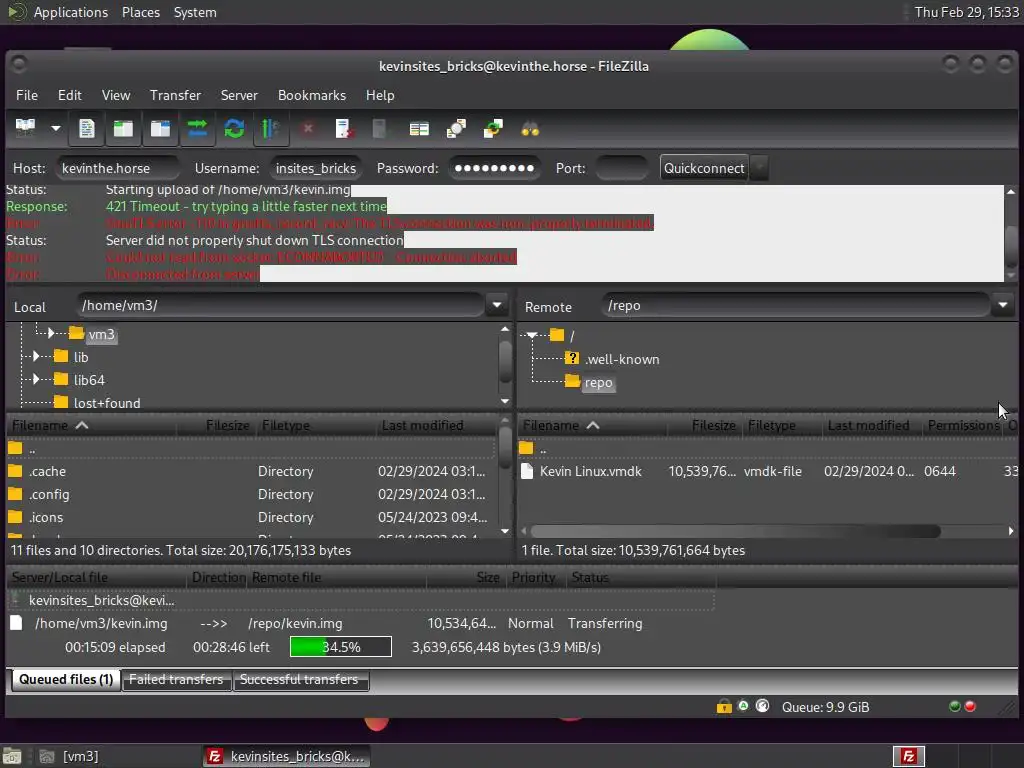The image size is (1024, 768).
Task: Toggle the transfer queue display
Action: [197, 129]
